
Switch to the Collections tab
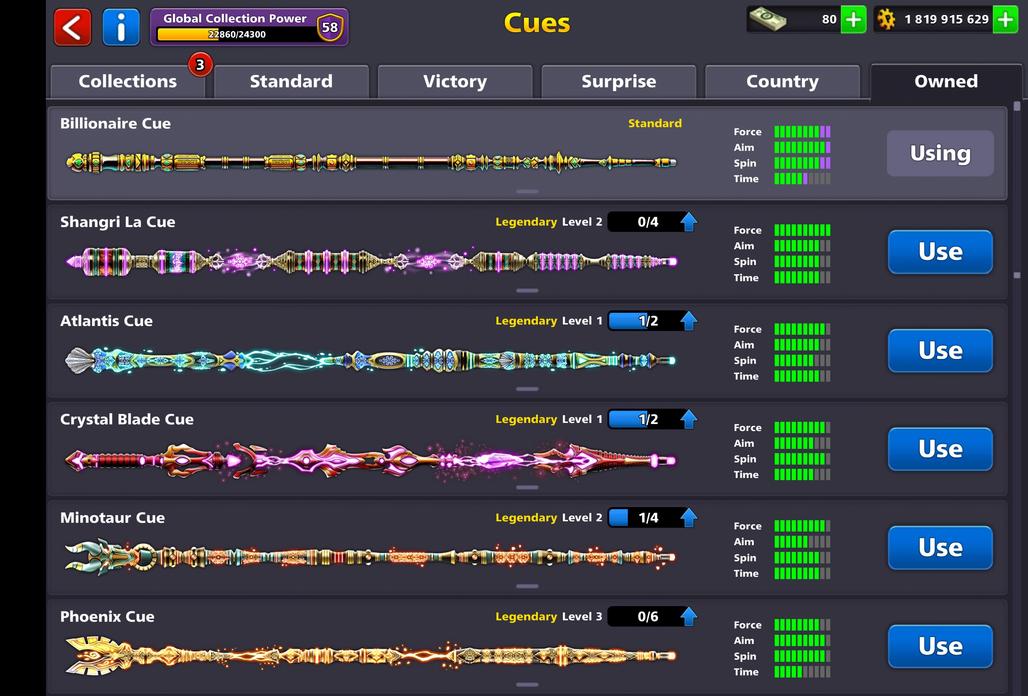127,82
